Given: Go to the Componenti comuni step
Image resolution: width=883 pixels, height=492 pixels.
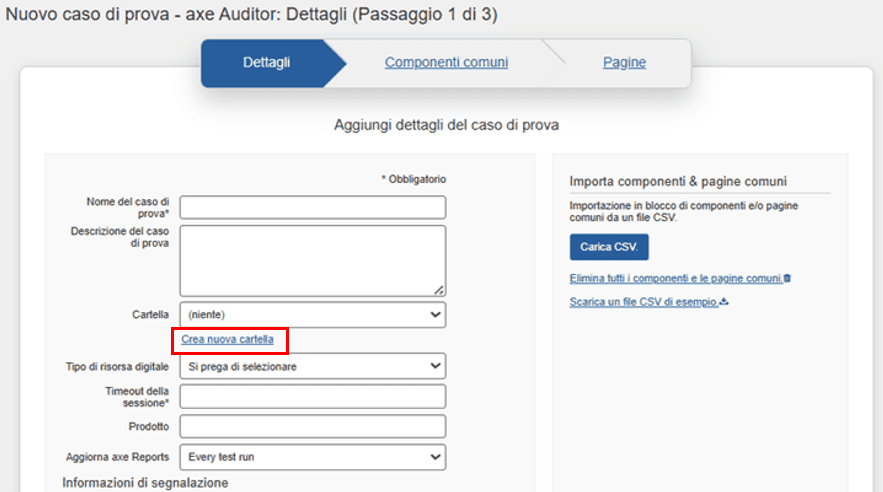Looking at the screenshot, I should 446,63.
